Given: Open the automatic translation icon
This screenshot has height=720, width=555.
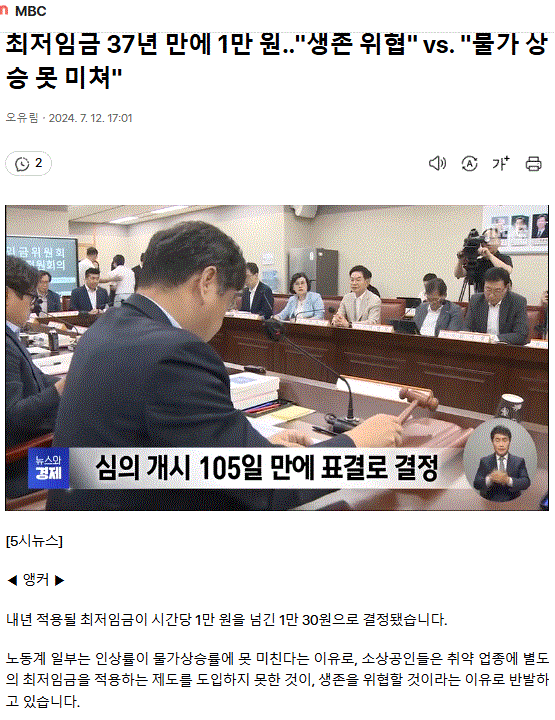Looking at the screenshot, I should coord(469,163).
